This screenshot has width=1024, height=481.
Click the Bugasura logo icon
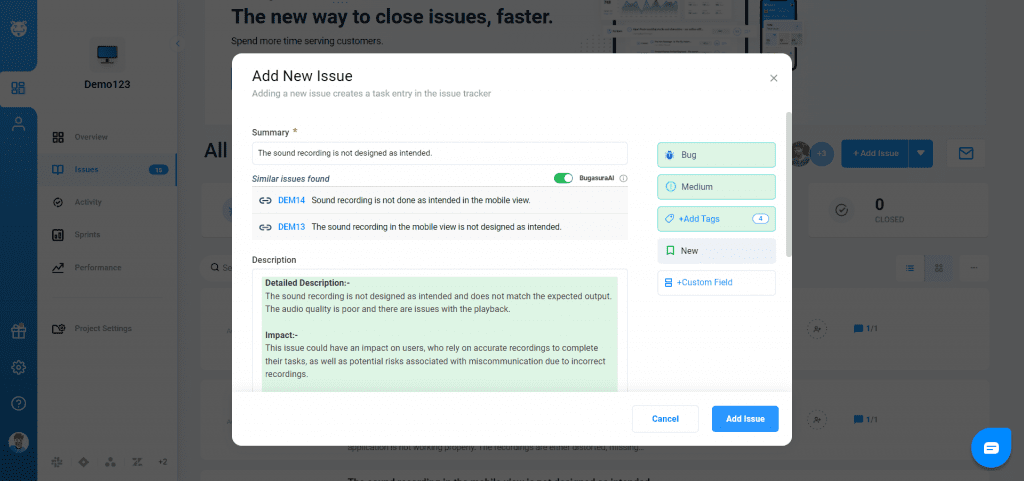18,29
